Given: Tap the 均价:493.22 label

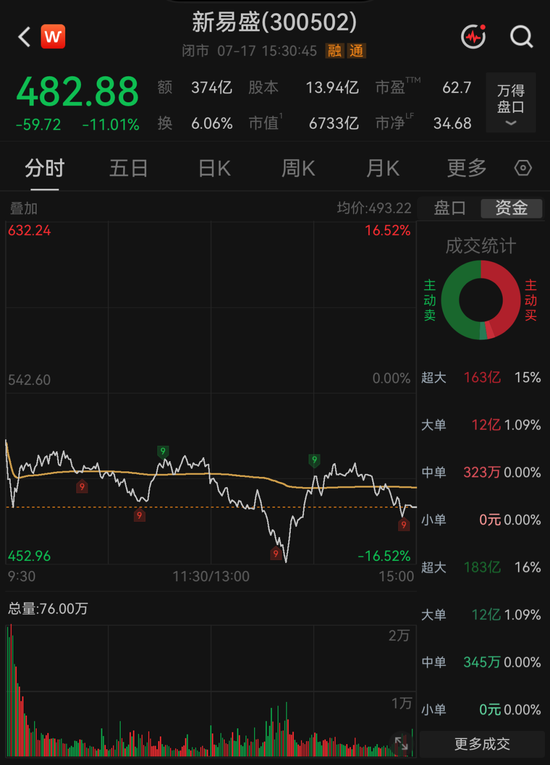Looking at the screenshot, I should (374, 208).
